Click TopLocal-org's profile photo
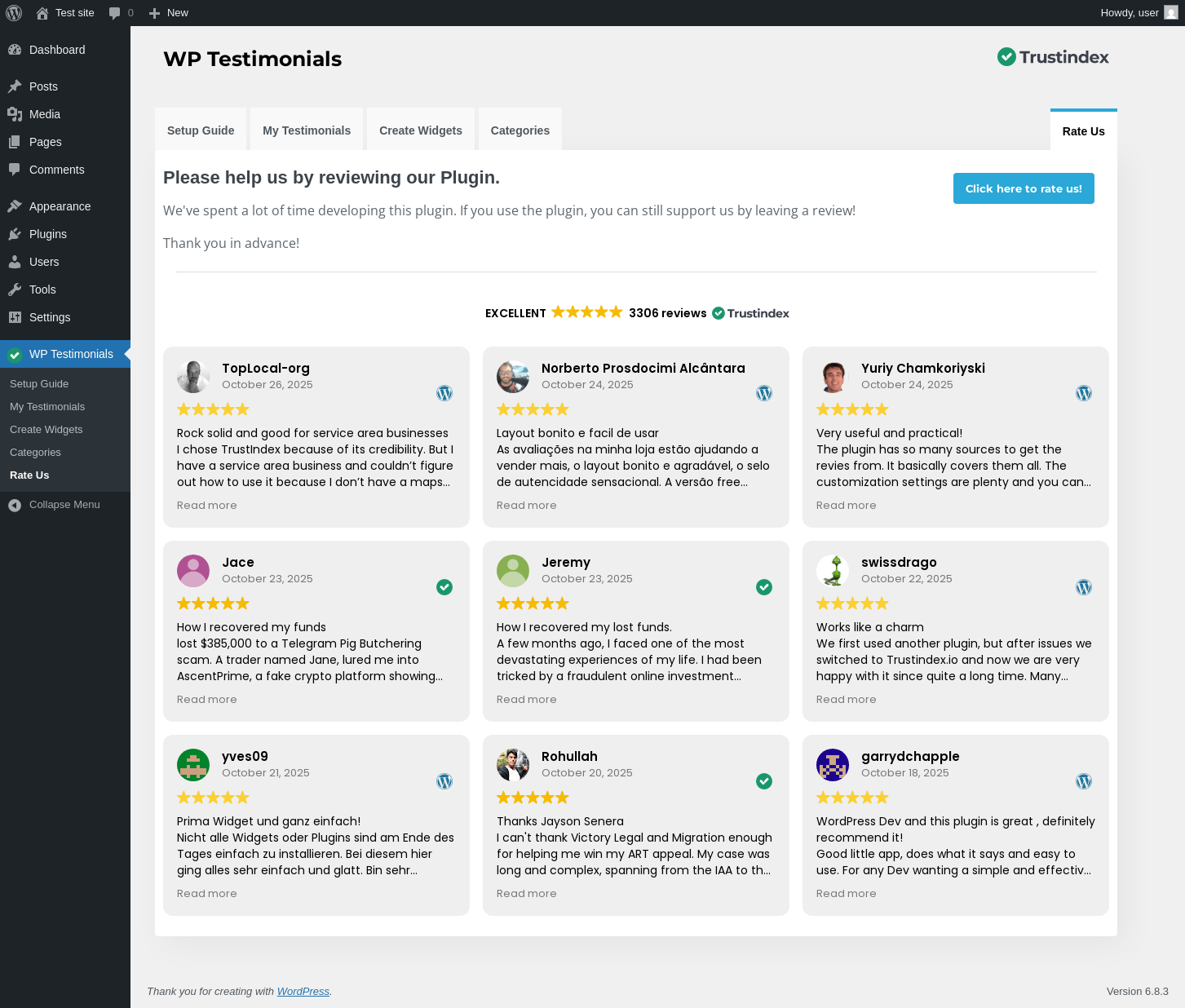Screen dimensions: 1185x1008 193,377
